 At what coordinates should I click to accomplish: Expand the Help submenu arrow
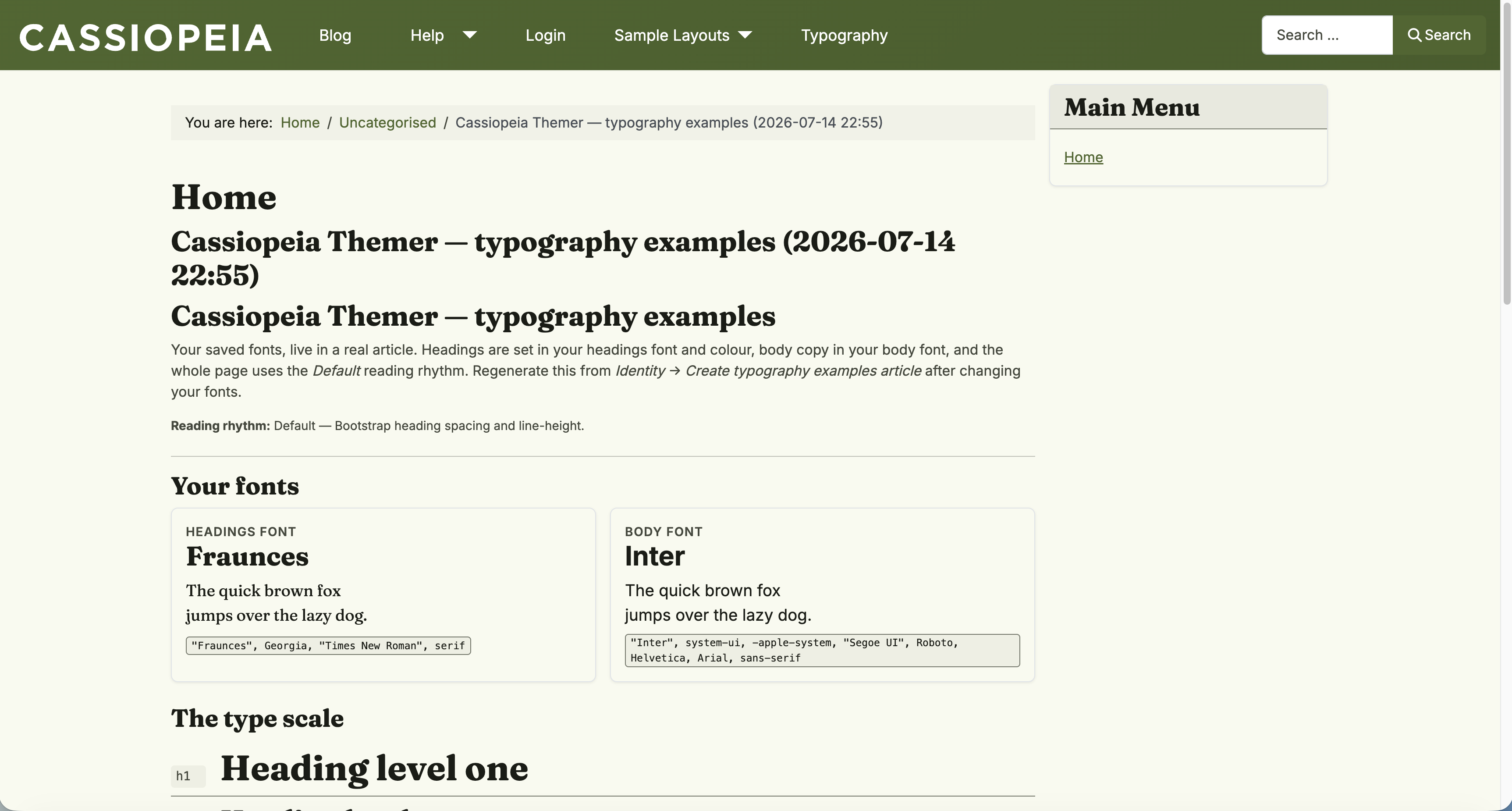tap(469, 35)
